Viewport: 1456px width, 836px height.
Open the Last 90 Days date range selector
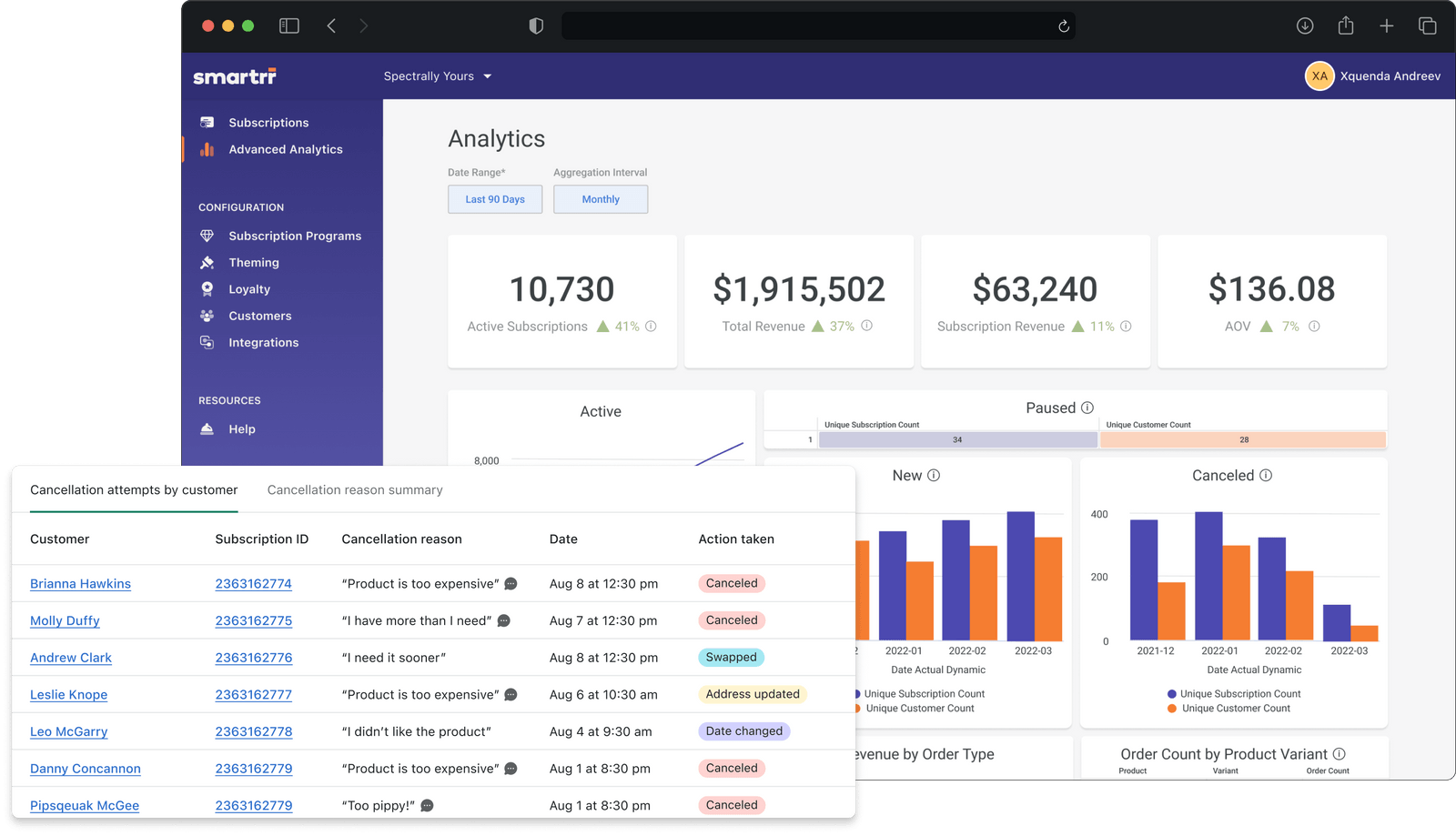494,198
